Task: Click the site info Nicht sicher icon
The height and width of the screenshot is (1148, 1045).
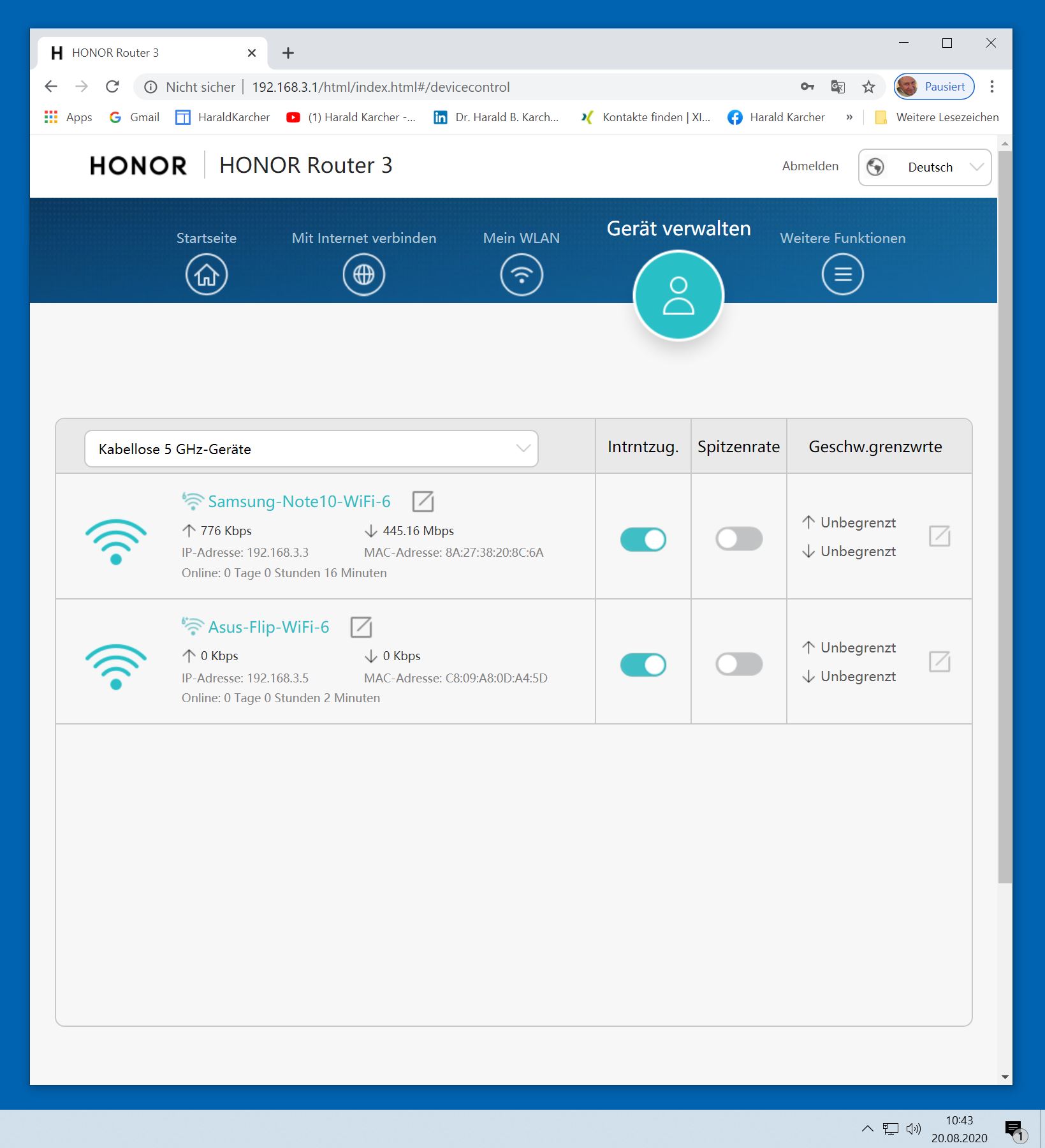Action: (150, 87)
